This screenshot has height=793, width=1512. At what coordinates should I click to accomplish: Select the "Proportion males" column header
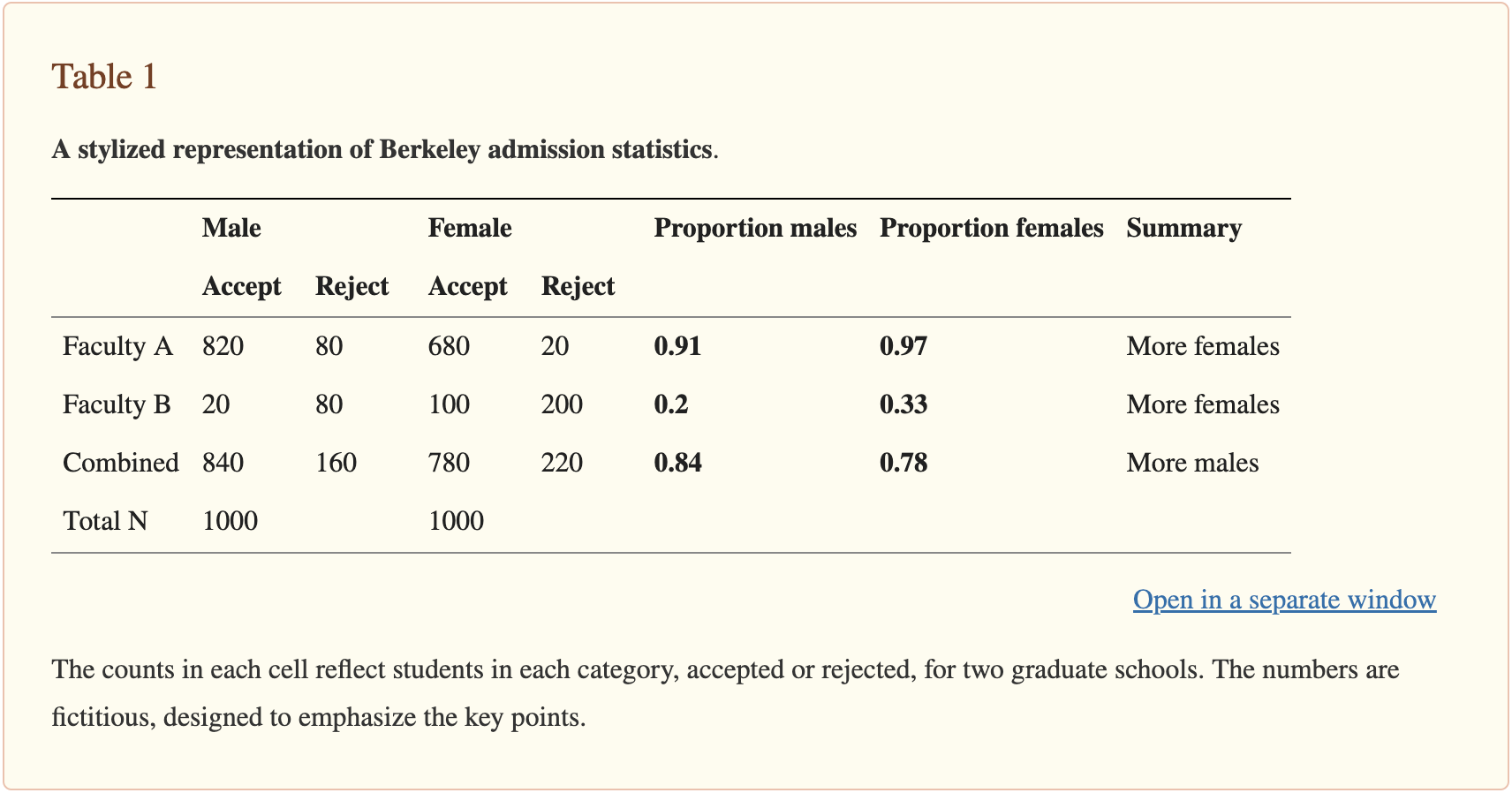tap(755, 229)
